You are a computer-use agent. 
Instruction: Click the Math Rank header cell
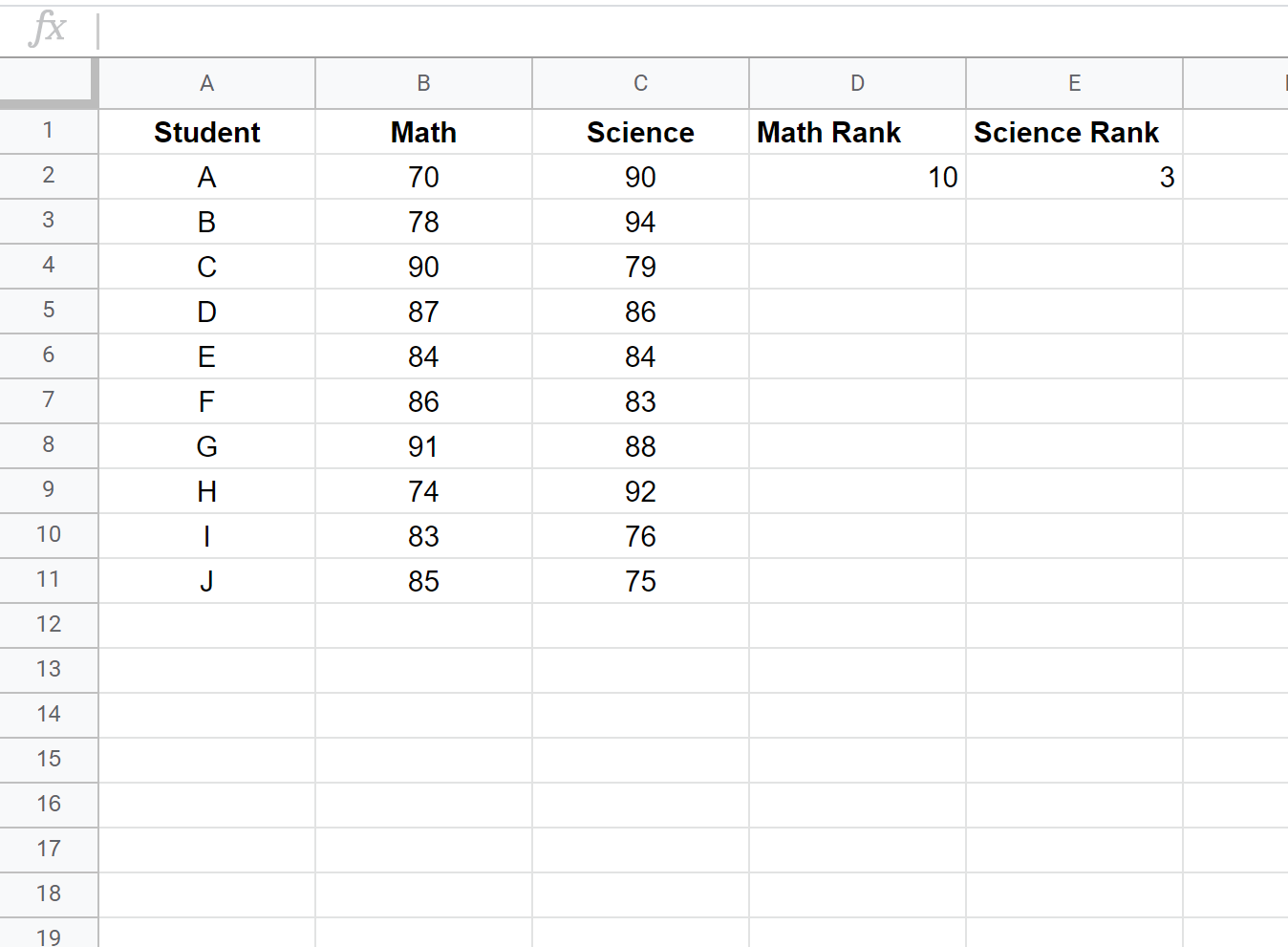(x=858, y=132)
